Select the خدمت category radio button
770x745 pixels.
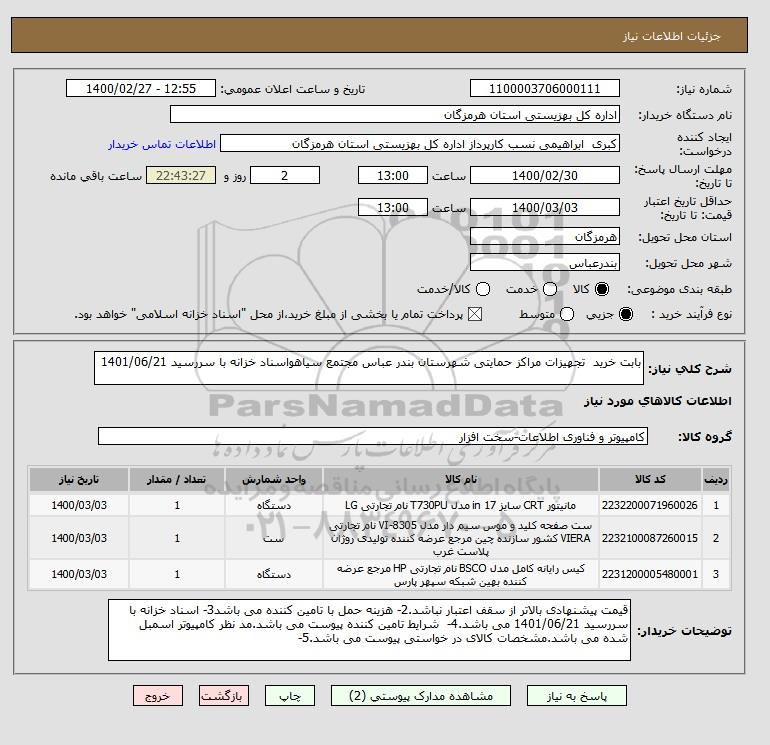coord(550,289)
